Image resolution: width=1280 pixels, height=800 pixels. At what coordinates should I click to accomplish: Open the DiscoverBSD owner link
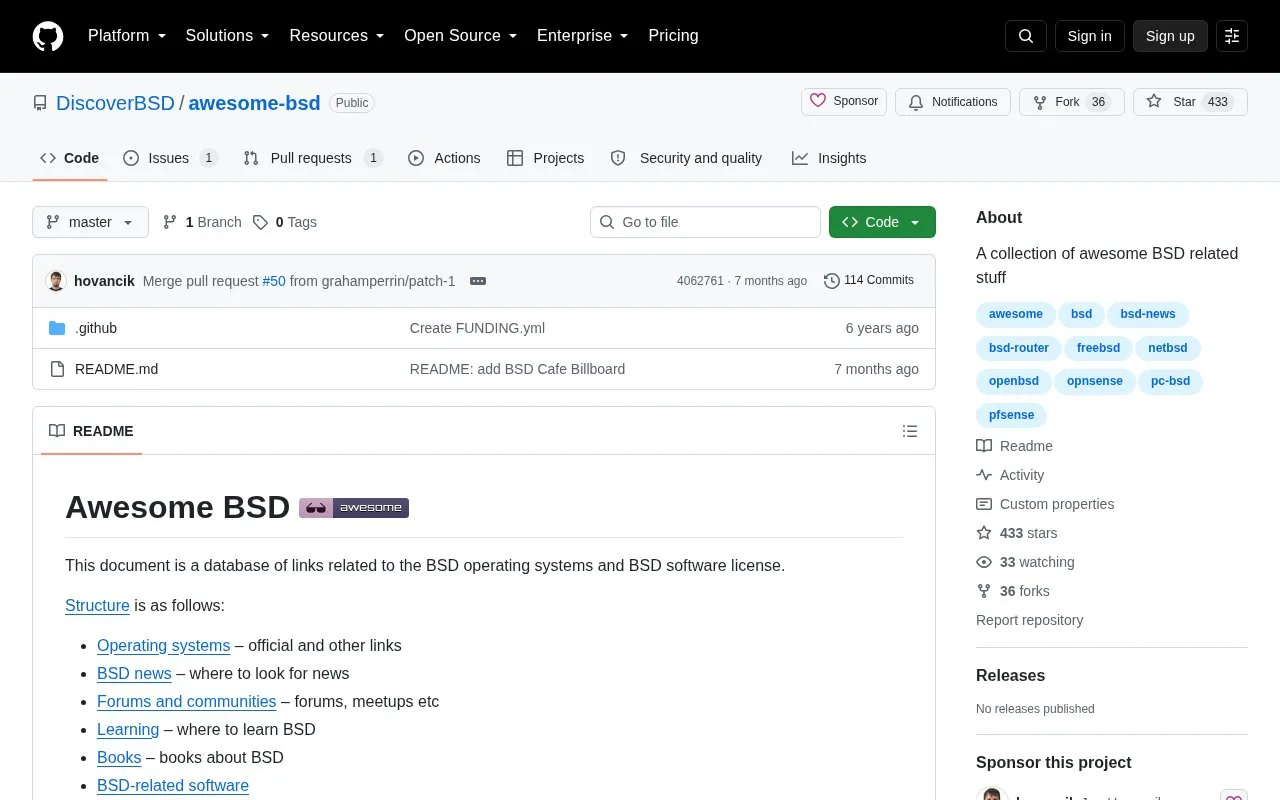click(x=115, y=103)
